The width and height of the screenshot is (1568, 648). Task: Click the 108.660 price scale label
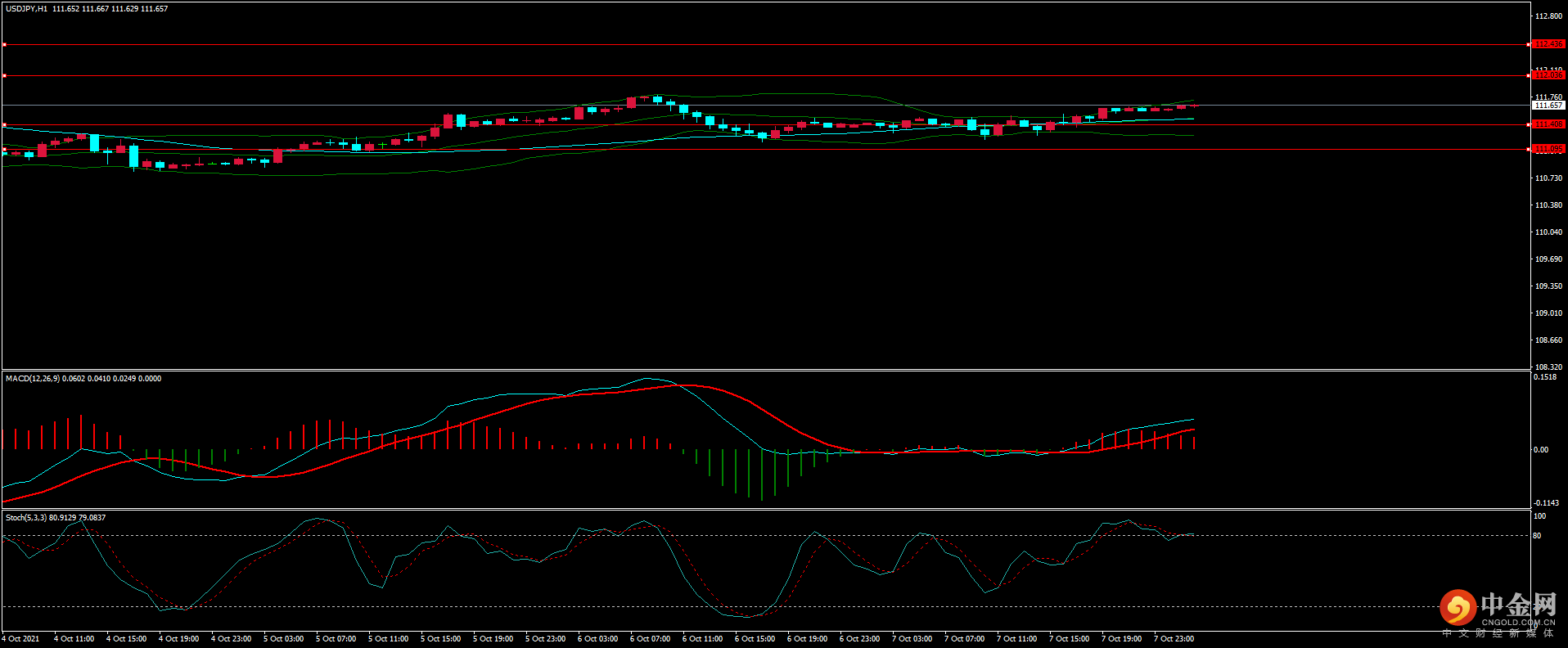[x=1548, y=340]
